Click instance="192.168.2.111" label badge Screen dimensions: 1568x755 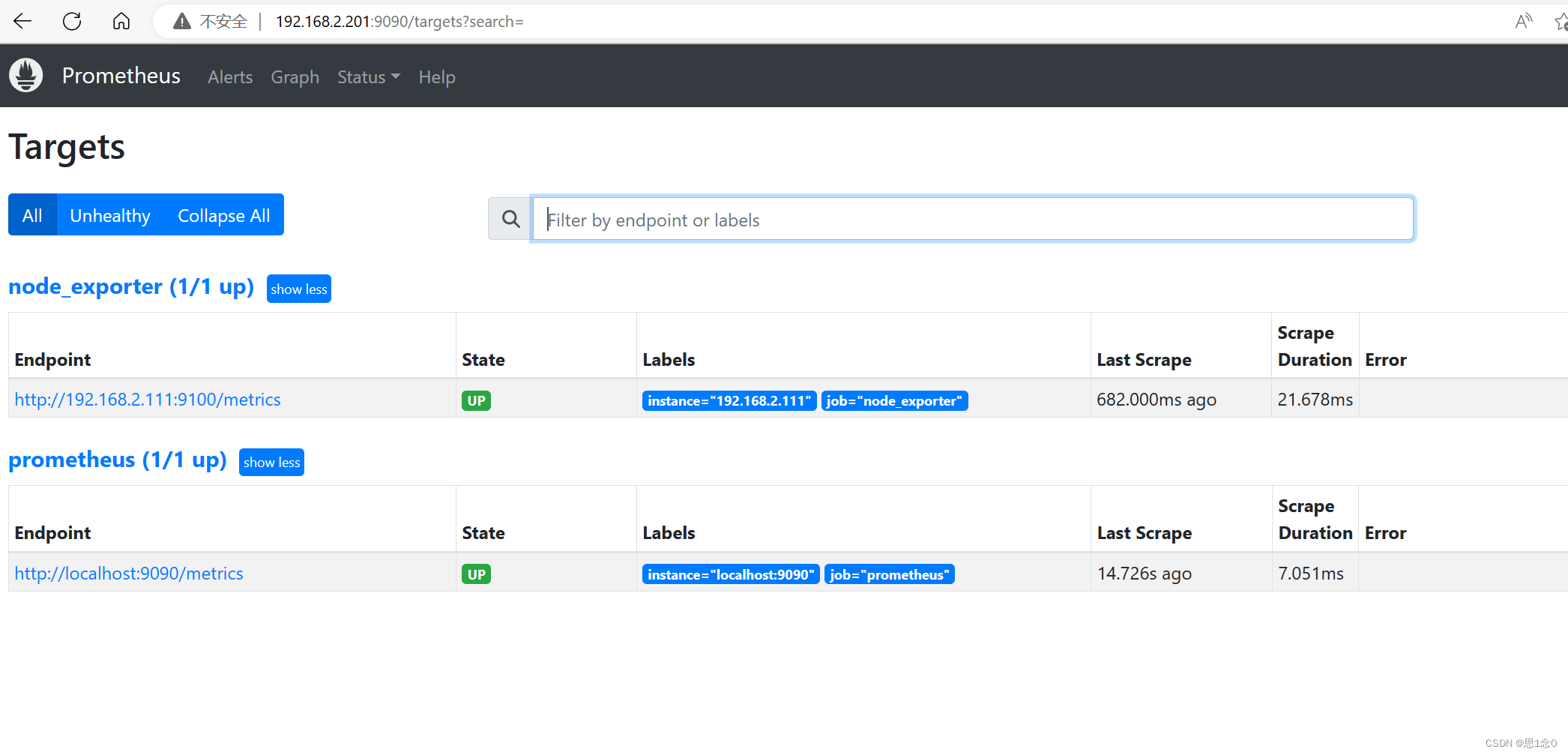[x=729, y=401]
